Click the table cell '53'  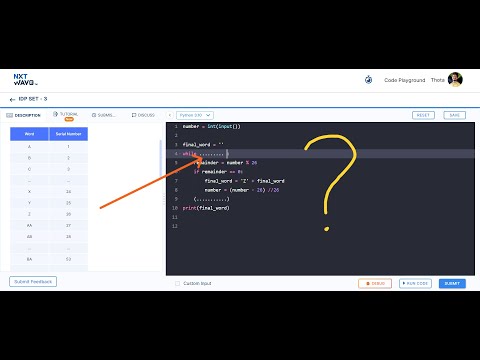pyautogui.click(x=68, y=259)
